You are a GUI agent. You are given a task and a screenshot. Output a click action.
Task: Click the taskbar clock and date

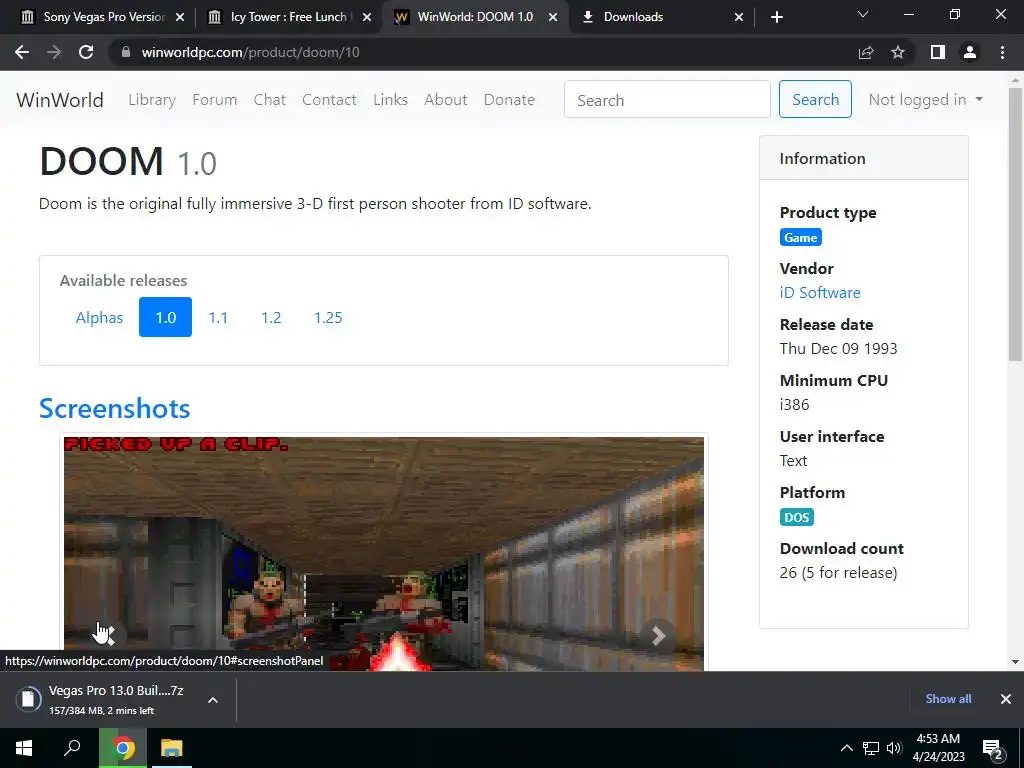coord(938,748)
